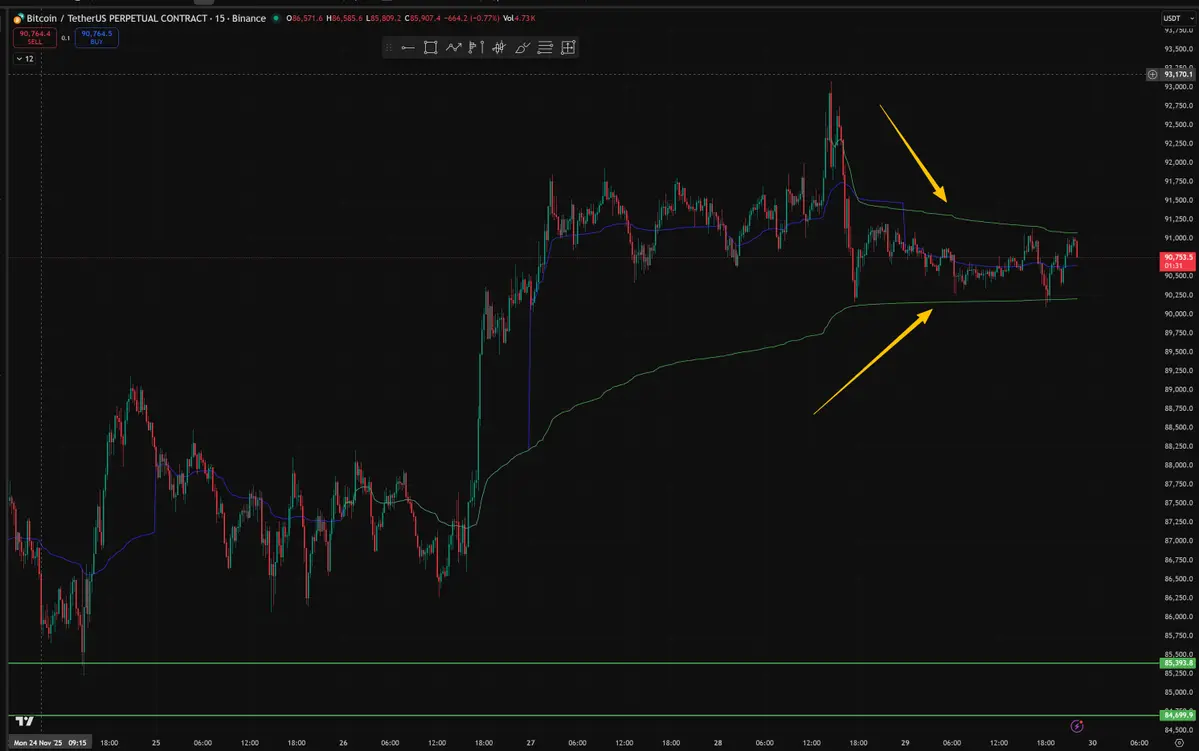Expand the collapsed 12 indicators legend
The image size is (1199, 751).
coord(24,59)
